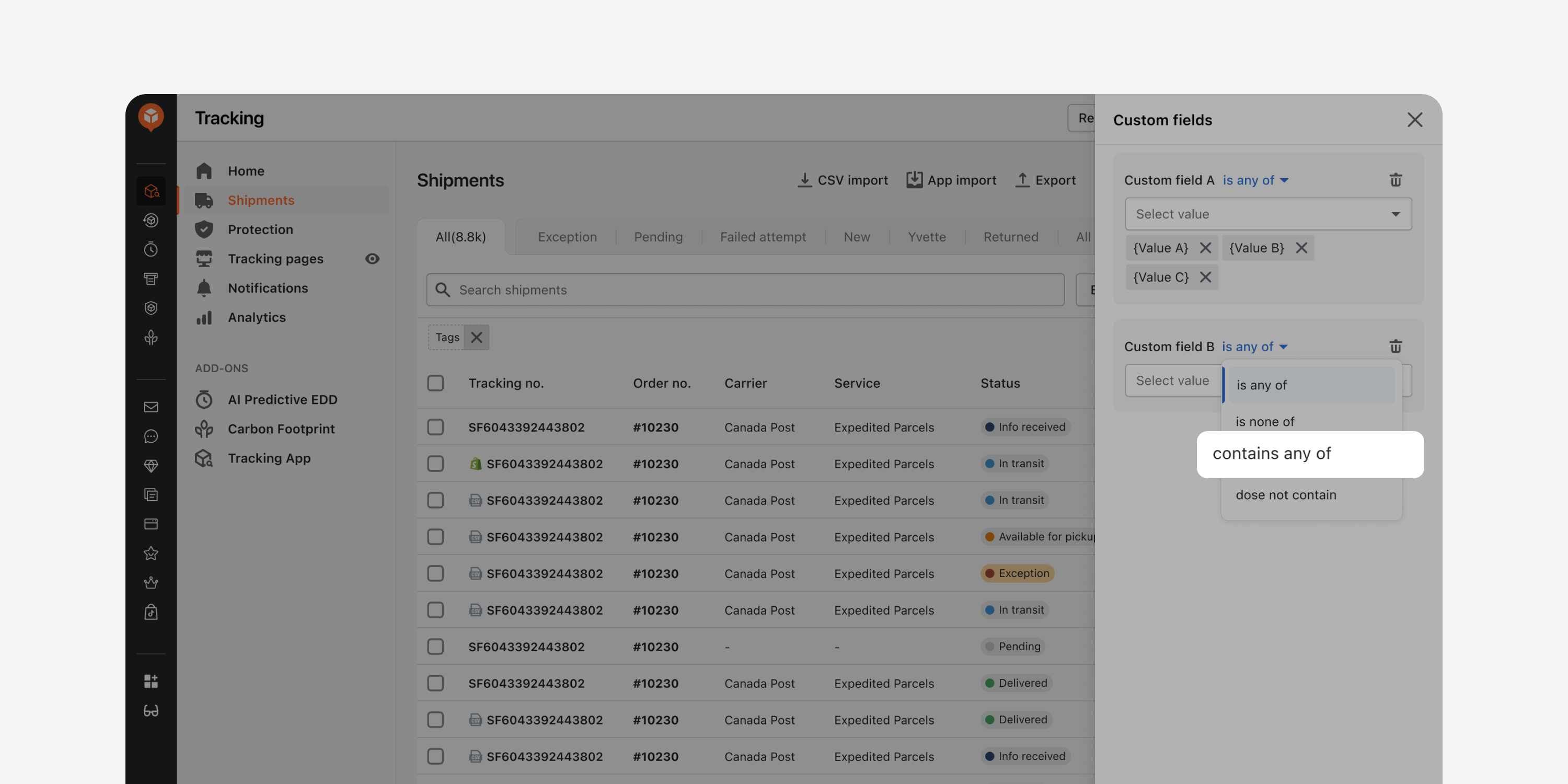Focus the Search shipments field

(x=745, y=290)
